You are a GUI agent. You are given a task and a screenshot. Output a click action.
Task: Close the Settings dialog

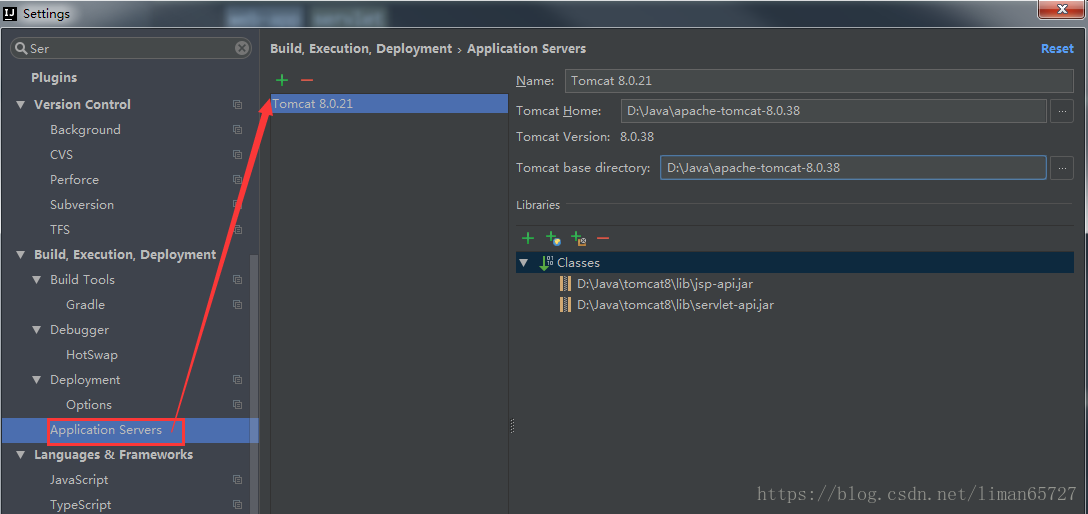(1062, 10)
